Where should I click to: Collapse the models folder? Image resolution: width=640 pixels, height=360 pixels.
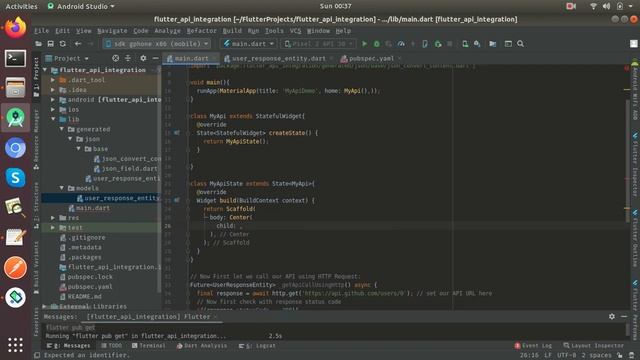pos(62,188)
